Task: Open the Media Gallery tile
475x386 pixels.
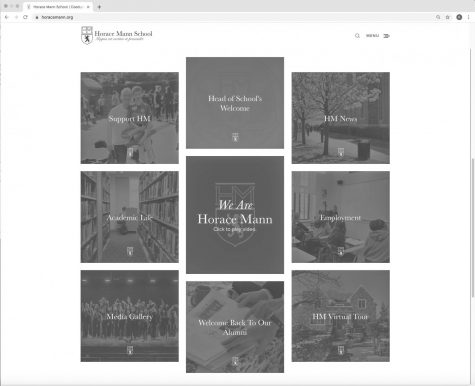Action: coord(130,316)
